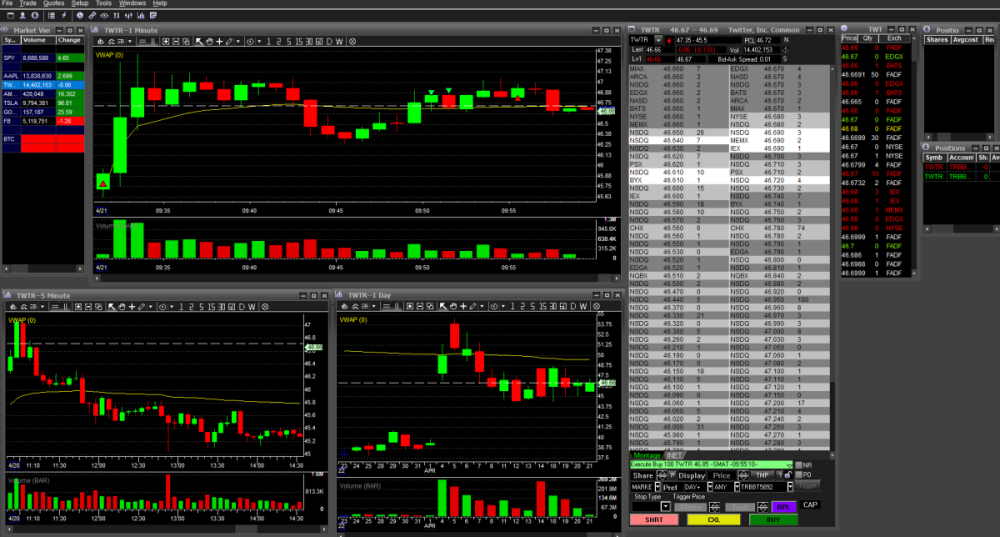
Task: Adjust the Price stepper arrows
Action: (743, 475)
